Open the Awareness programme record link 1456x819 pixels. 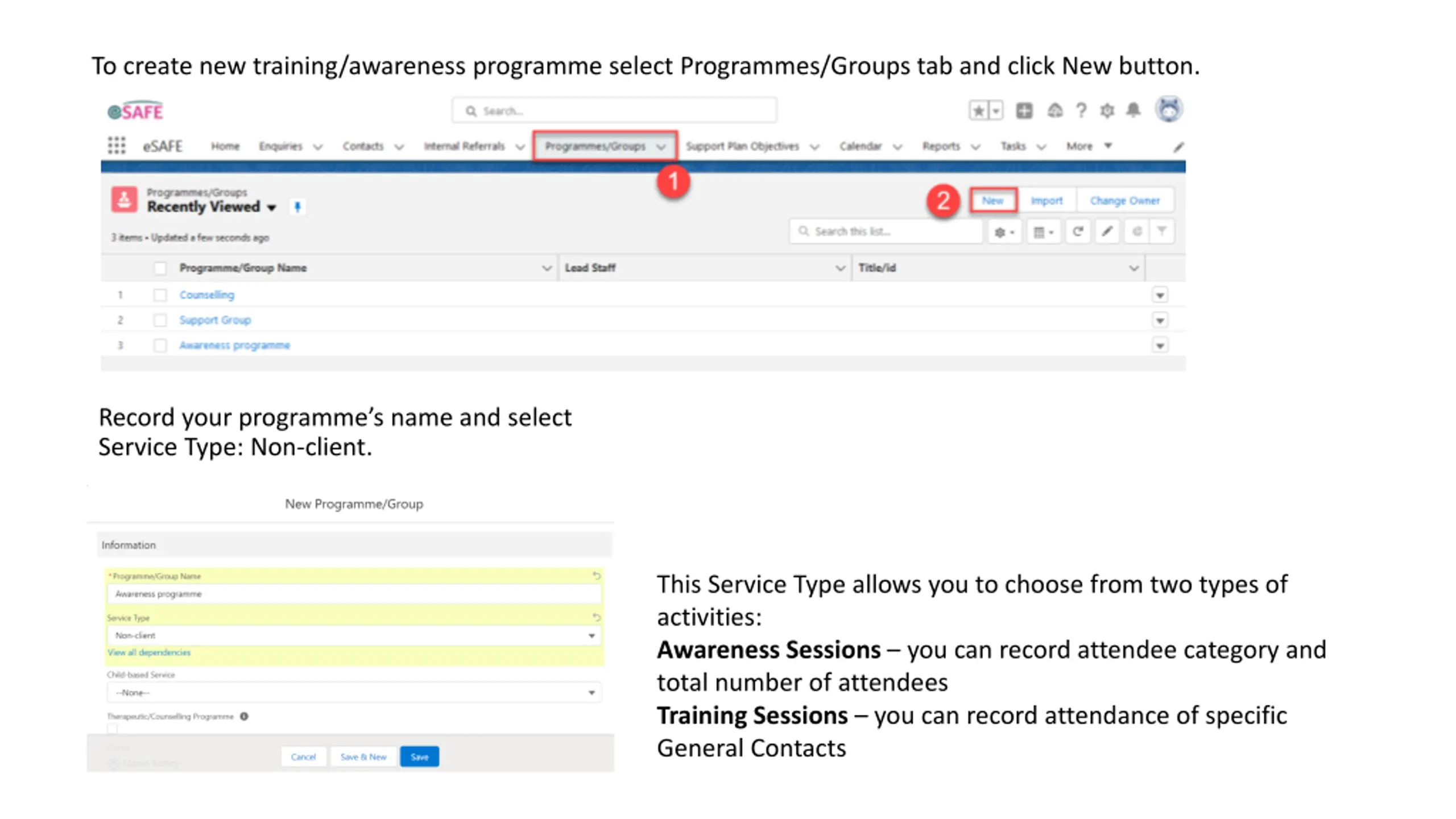coord(234,345)
